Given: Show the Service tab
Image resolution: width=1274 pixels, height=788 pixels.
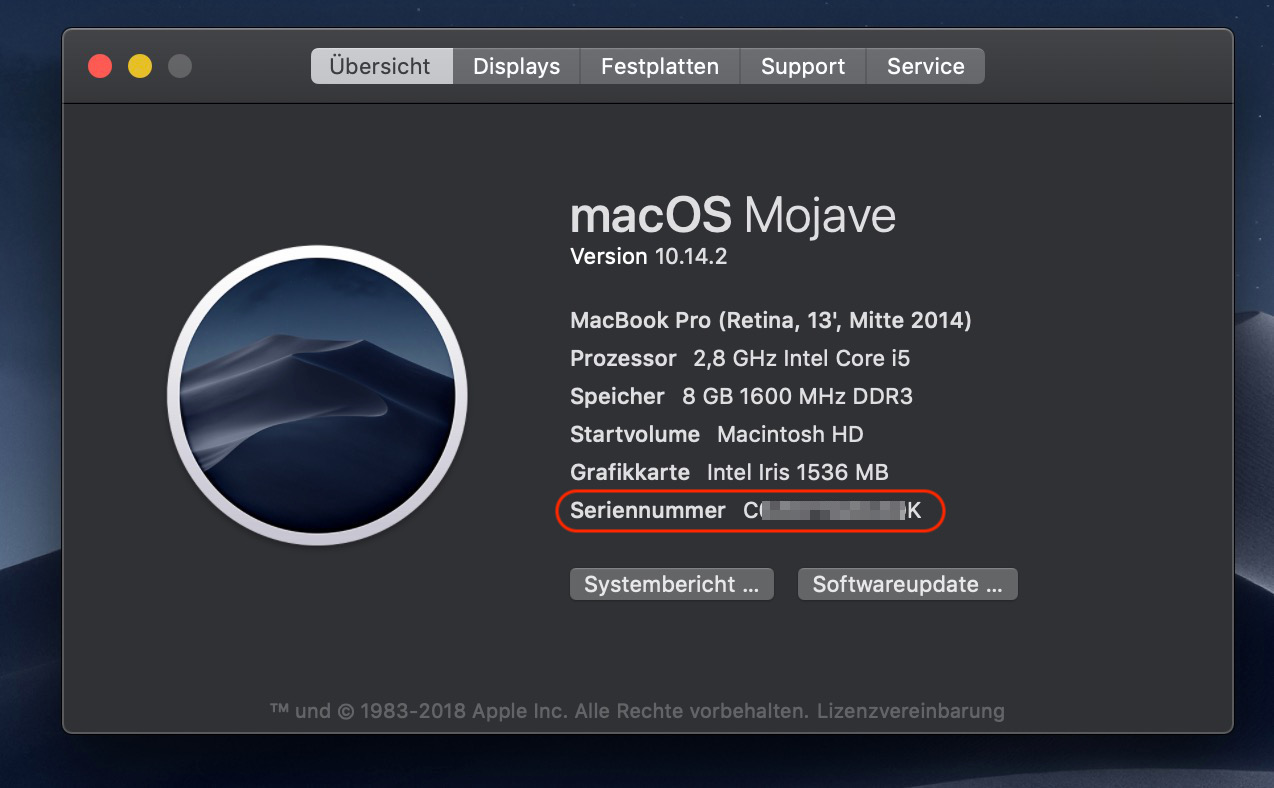Looking at the screenshot, I should tap(926, 67).
